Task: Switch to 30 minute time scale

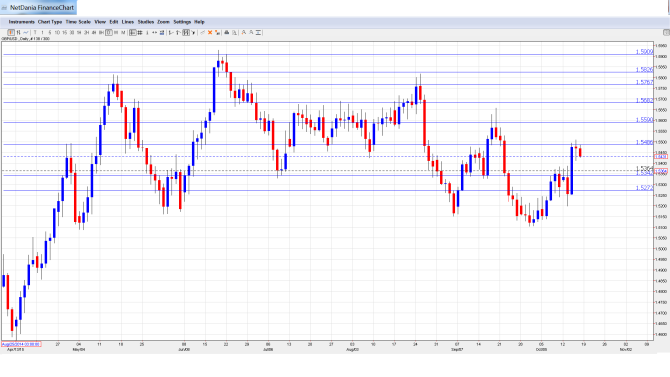Action: click(x=72, y=32)
